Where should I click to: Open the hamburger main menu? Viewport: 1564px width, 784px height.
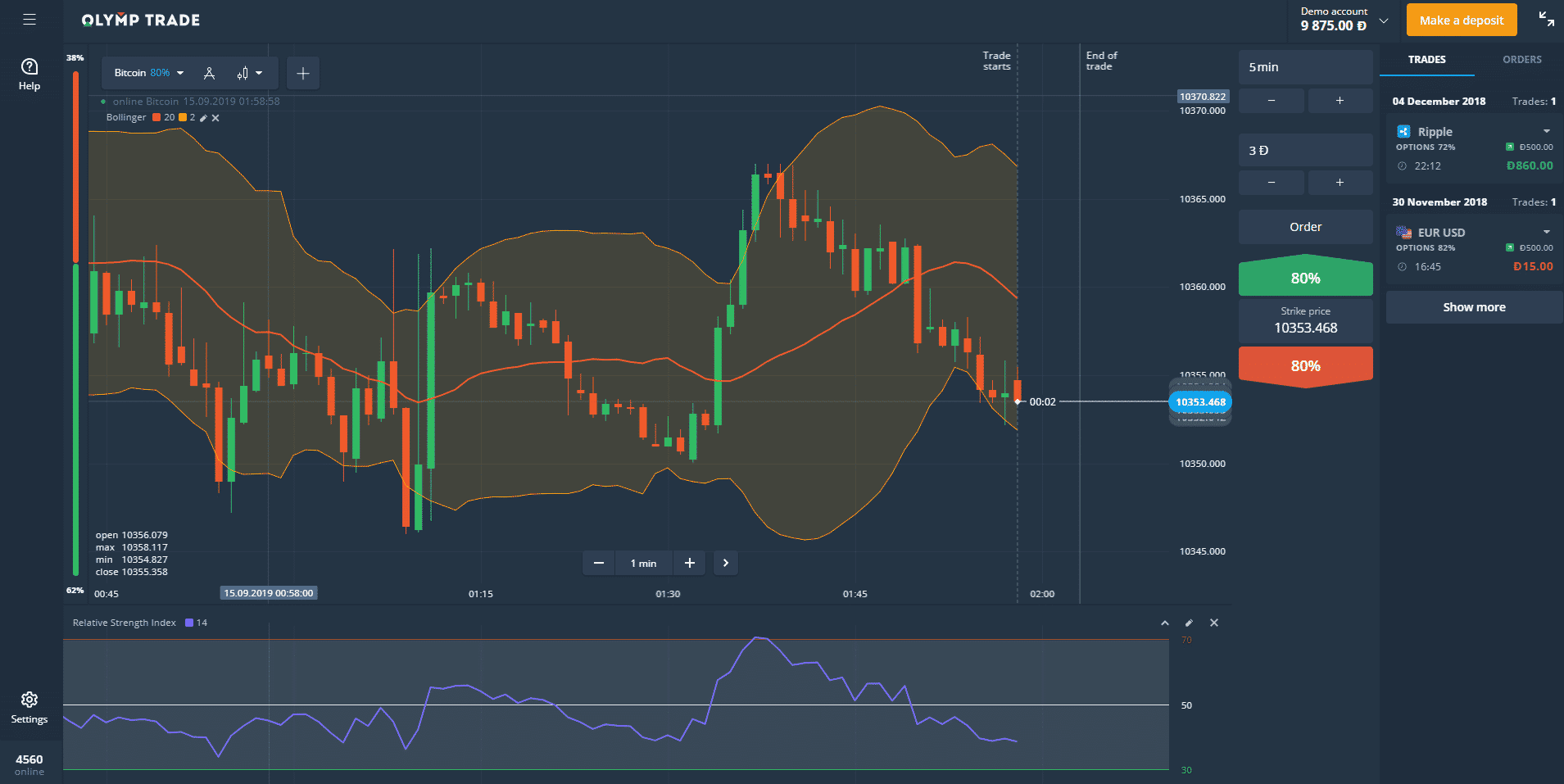coord(29,20)
